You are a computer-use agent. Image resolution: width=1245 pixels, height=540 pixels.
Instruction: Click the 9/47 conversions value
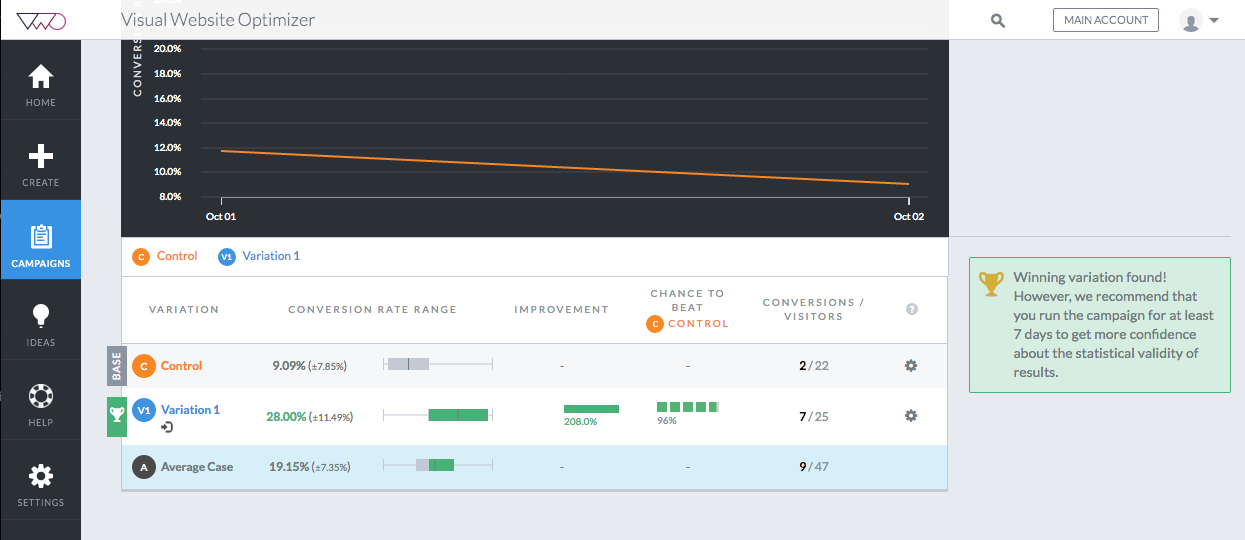pos(814,467)
